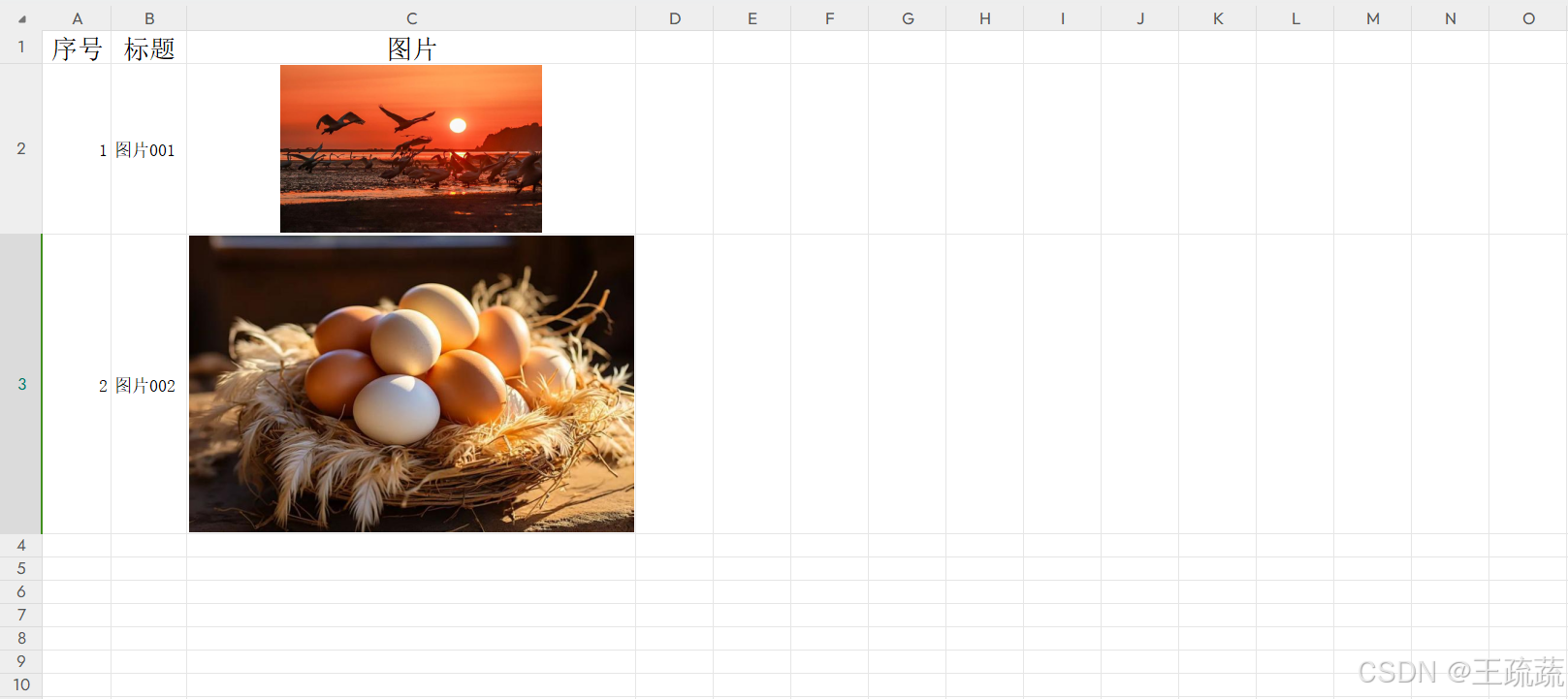Select row 9 header

[x=21, y=661]
